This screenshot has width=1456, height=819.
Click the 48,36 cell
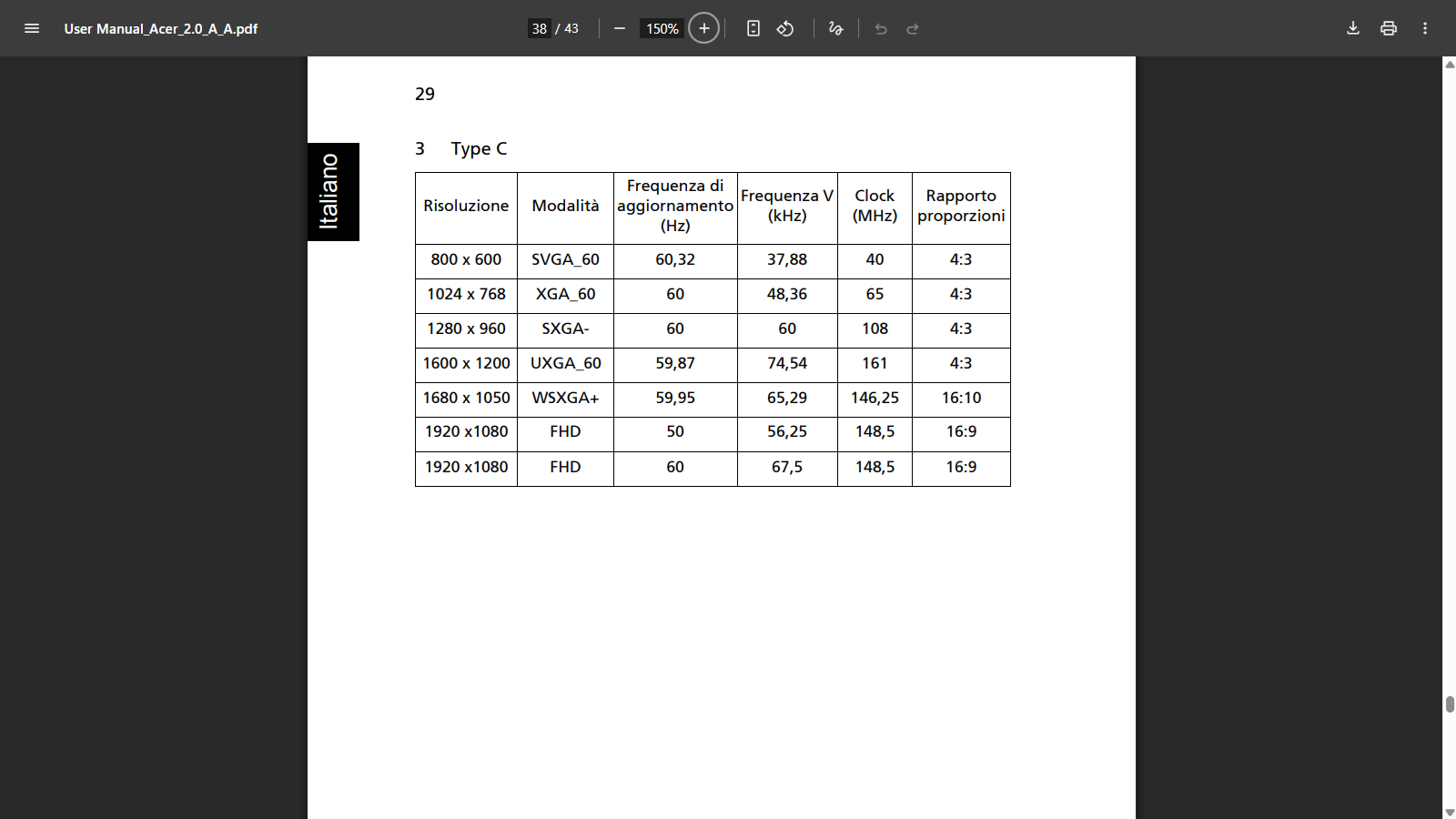(787, 294)
